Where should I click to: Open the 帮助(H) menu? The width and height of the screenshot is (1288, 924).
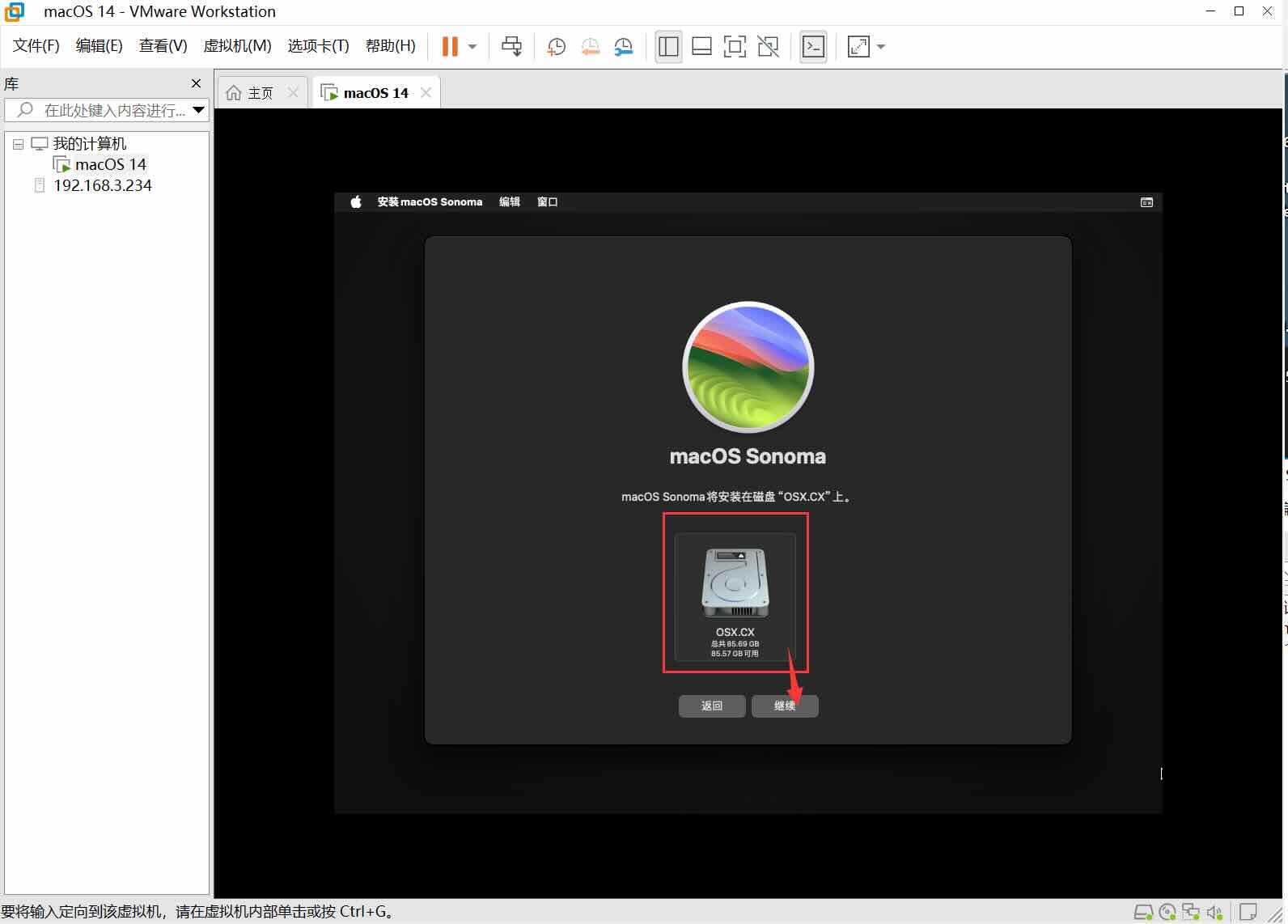390,46
